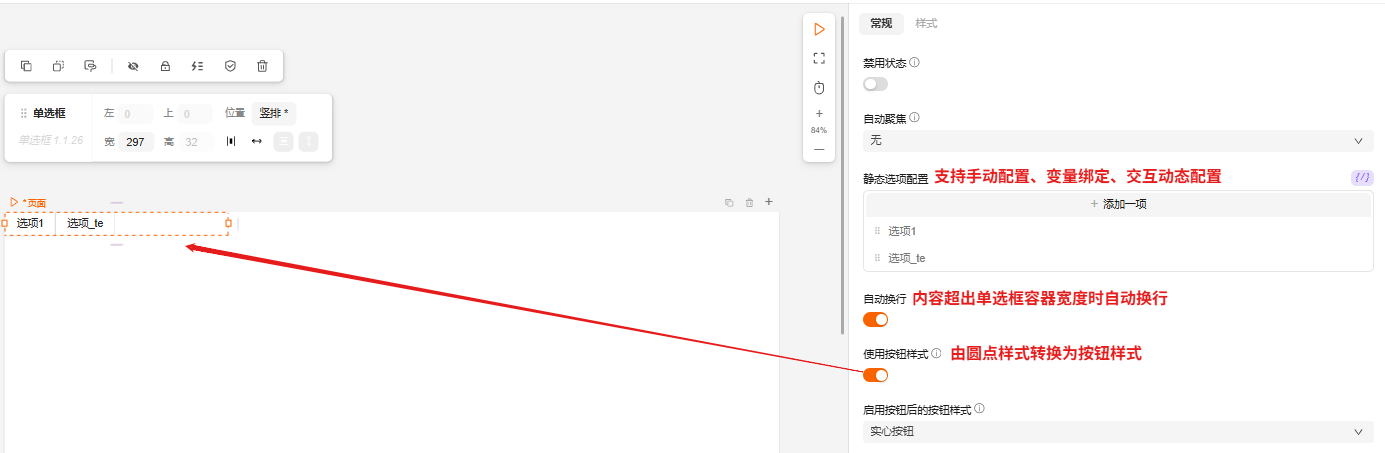Disable the 使用按钮样式 switch
This screenshot has width=1385, height=453.
(875, 375)
